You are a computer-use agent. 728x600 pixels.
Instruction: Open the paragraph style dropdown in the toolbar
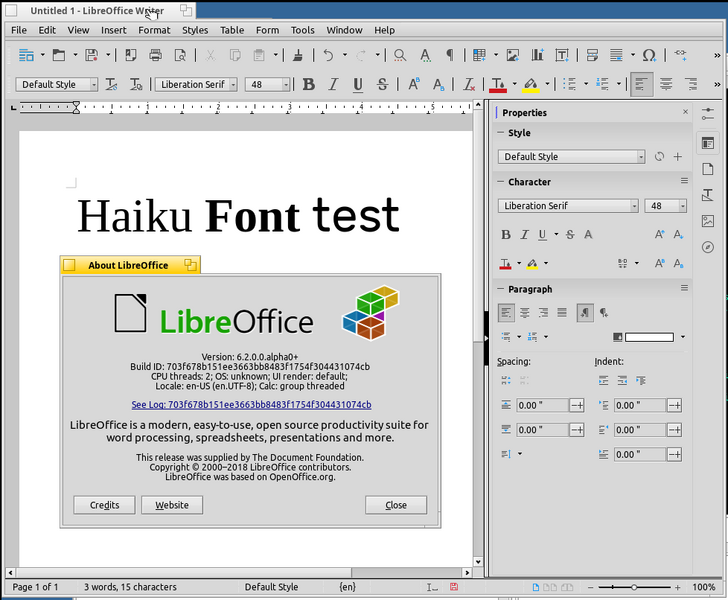coord(94,85)
